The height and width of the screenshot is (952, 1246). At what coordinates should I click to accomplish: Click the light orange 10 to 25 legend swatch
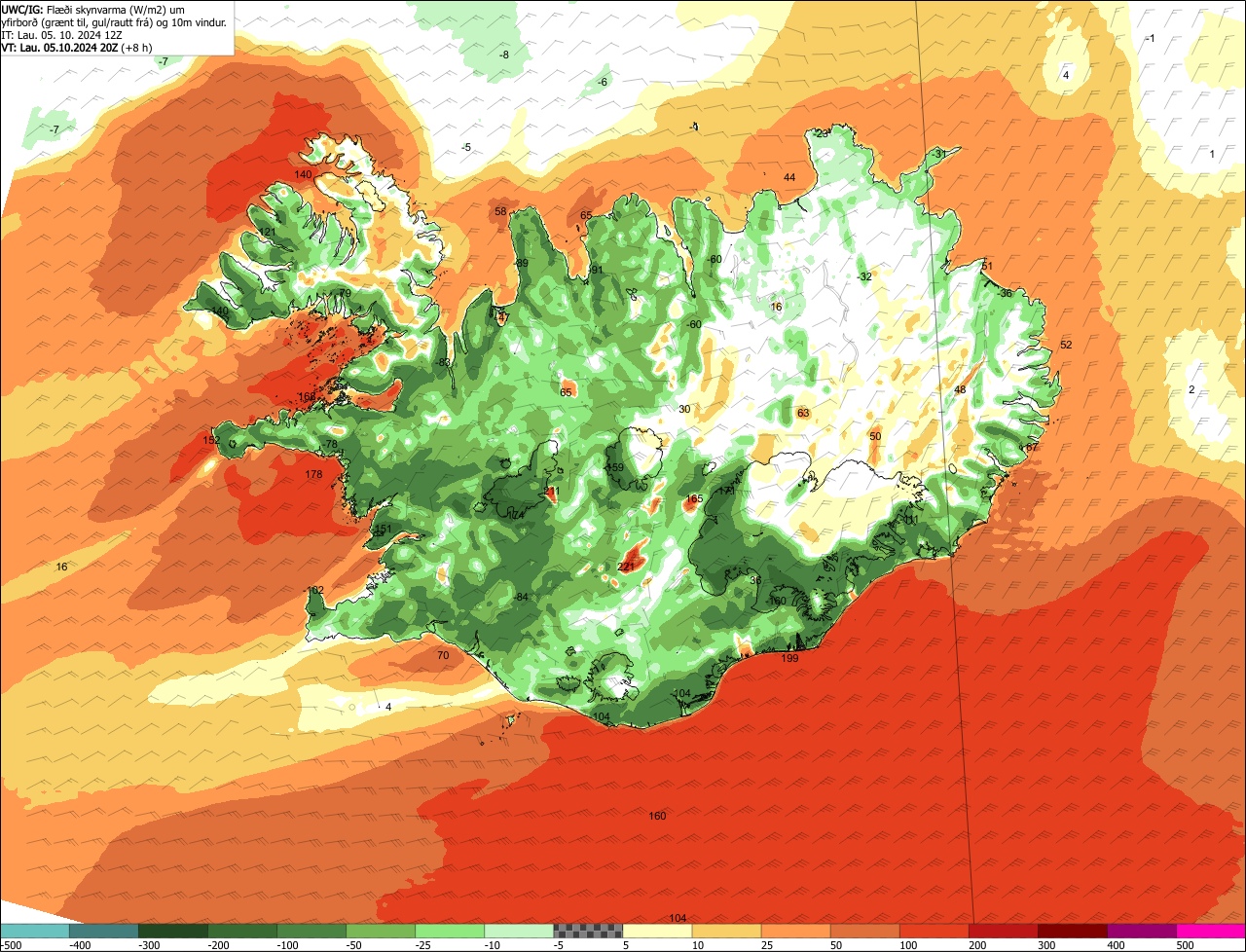(x=726, y=931)
